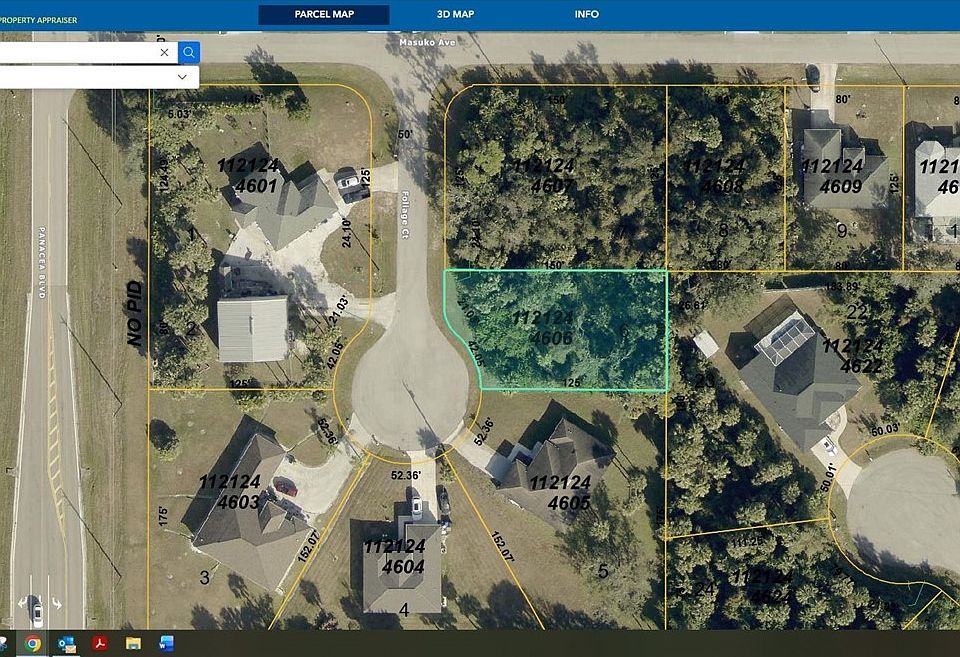This screenshot has width=960, height=657.
Task: Click lot number 5 on the map
Action: pyautogui.click(x=603, y=571)
